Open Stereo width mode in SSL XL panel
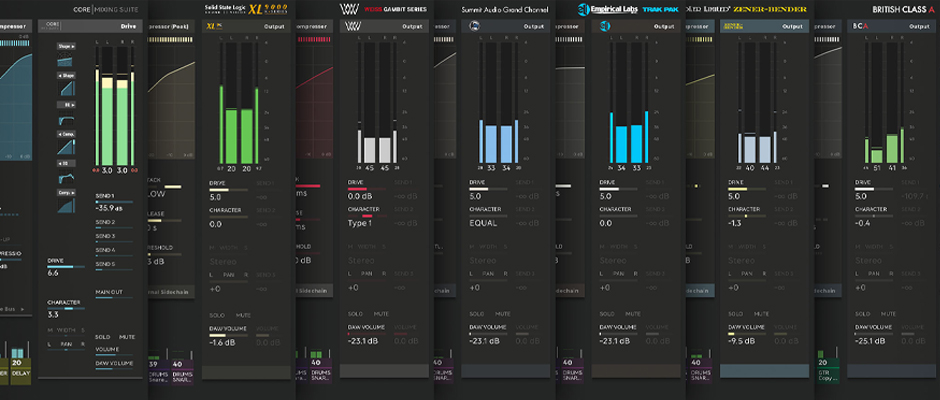 [224, 261]
